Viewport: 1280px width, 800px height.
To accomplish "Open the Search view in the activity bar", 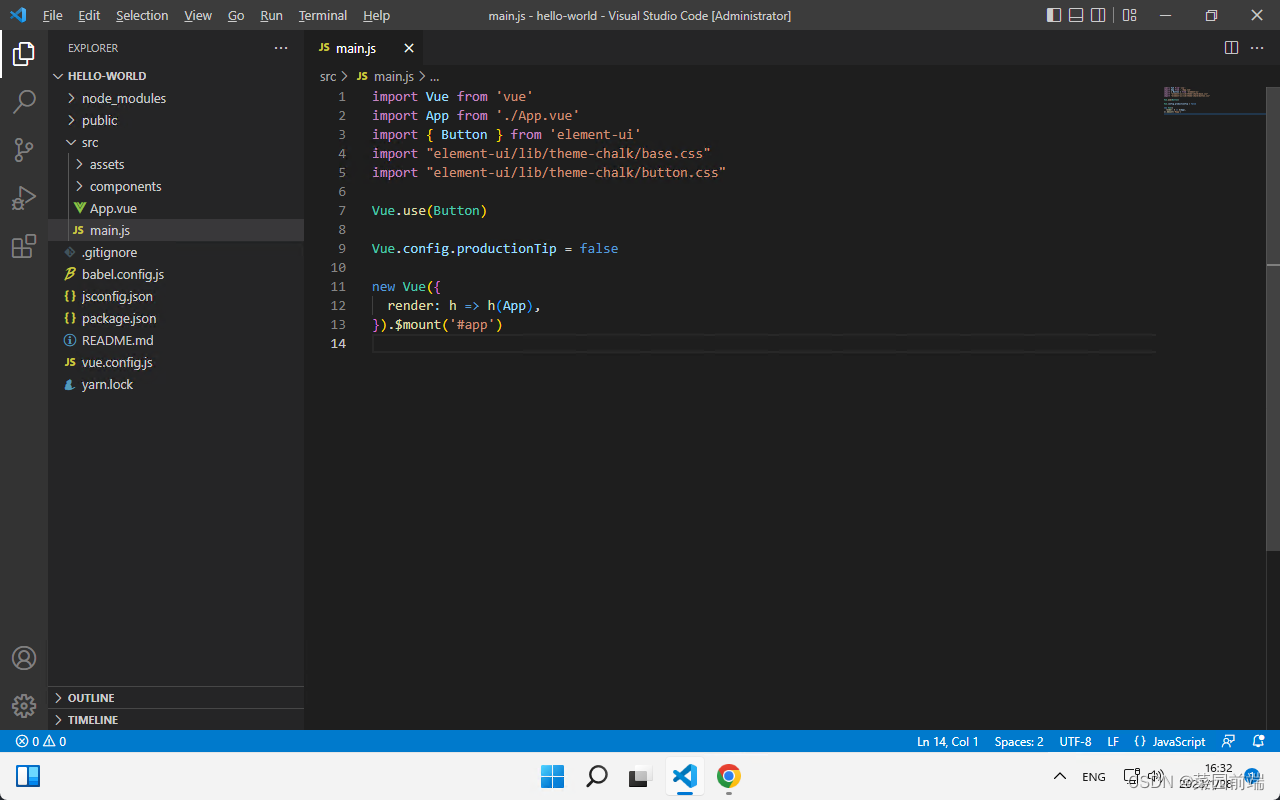I will (24, 101).
